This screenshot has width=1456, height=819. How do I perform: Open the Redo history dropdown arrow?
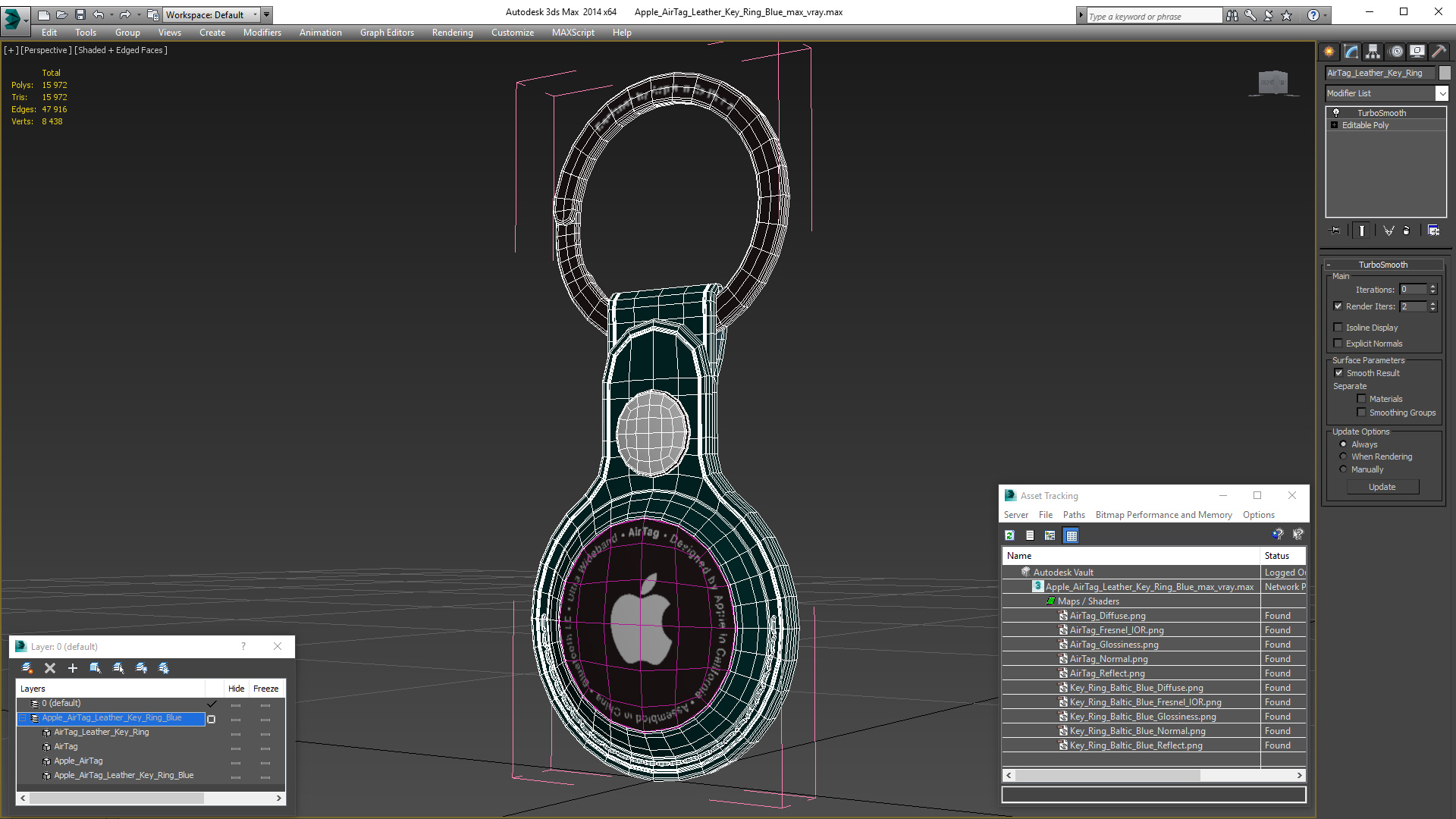coord(138,14)
